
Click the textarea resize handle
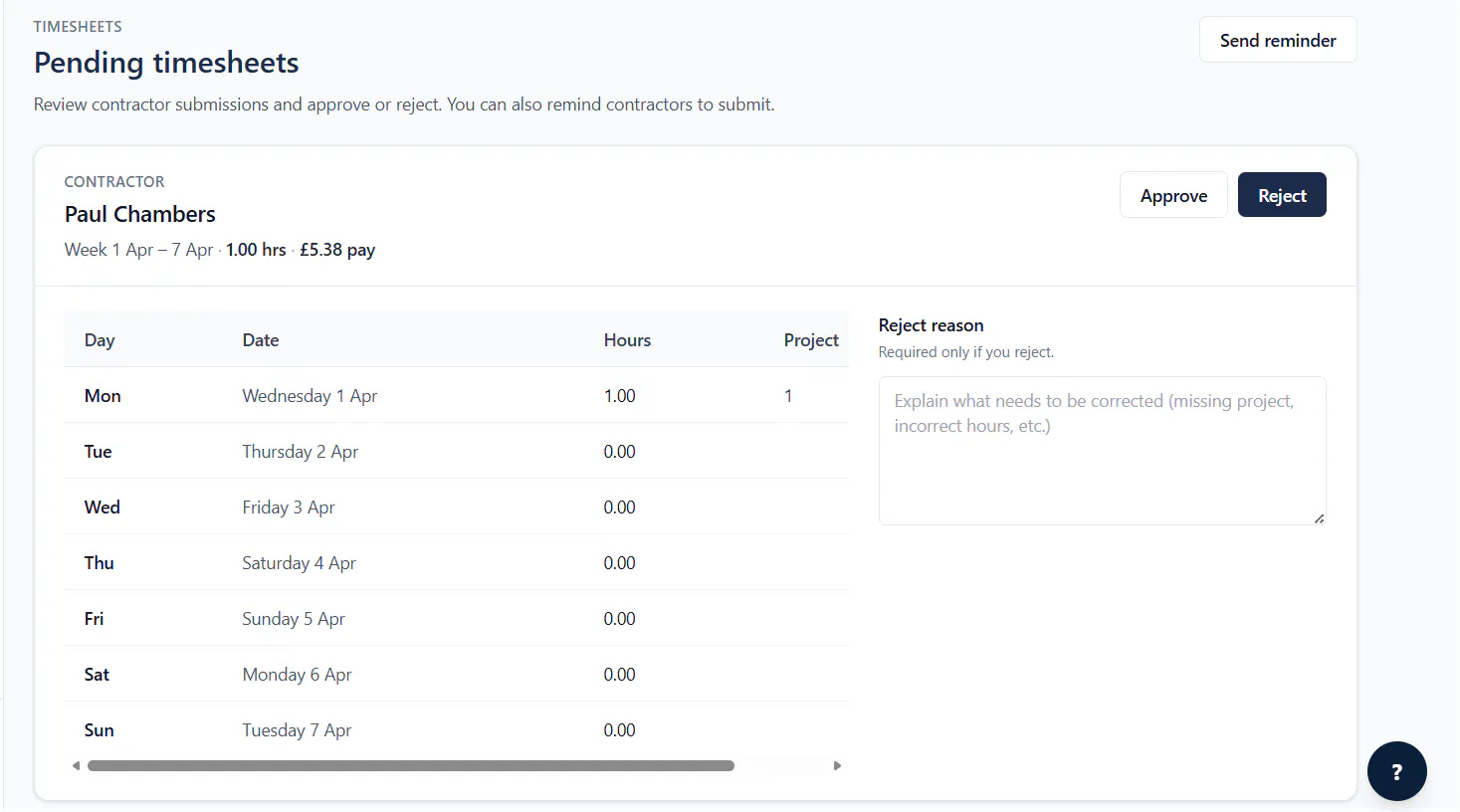(x=1319, y=517)
